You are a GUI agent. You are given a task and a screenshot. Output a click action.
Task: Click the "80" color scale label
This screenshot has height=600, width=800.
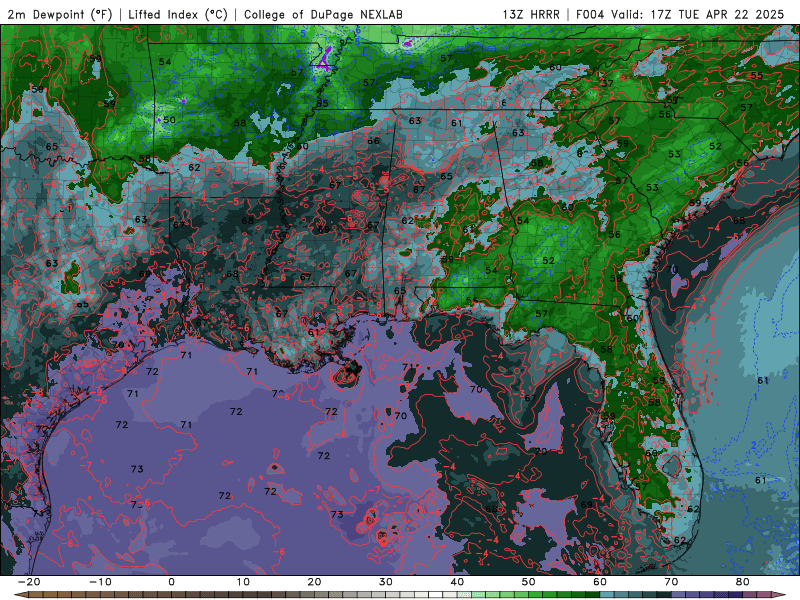[x=743, y=582]
